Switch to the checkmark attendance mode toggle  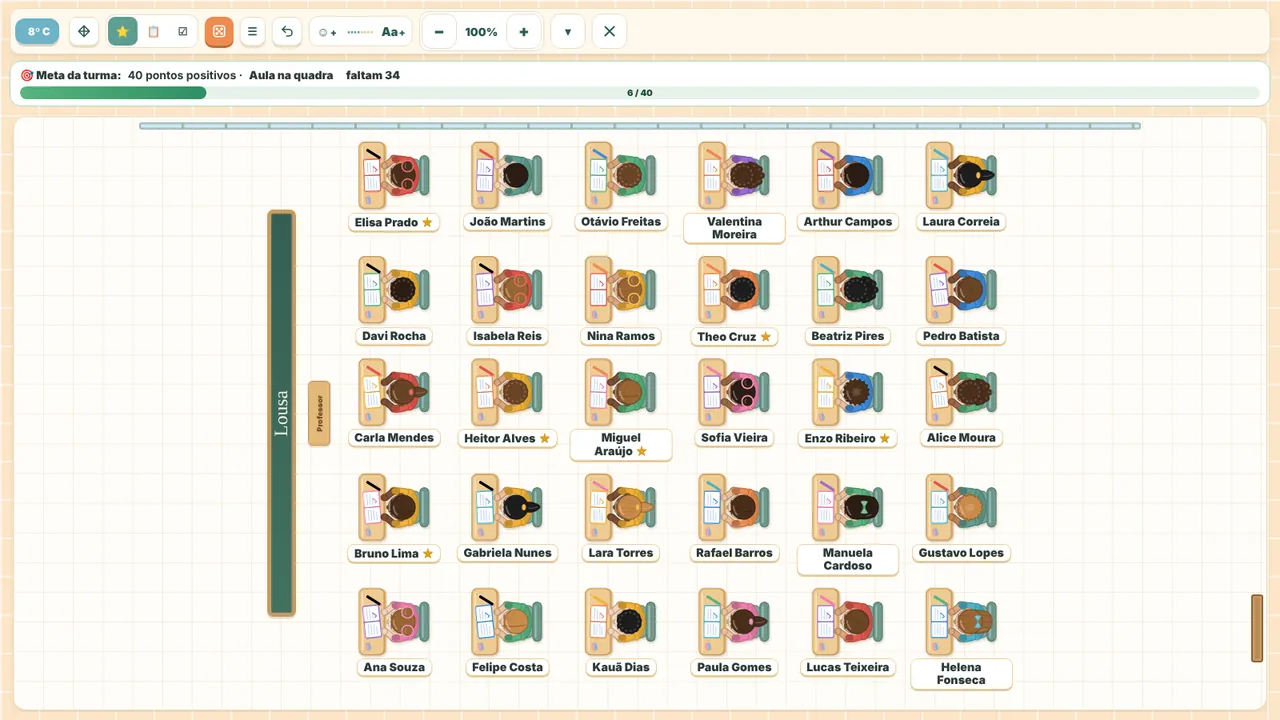(x=183, y=32)
